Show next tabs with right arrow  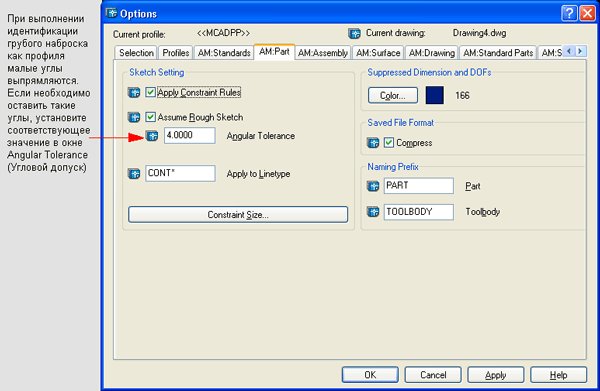point(580,51)
